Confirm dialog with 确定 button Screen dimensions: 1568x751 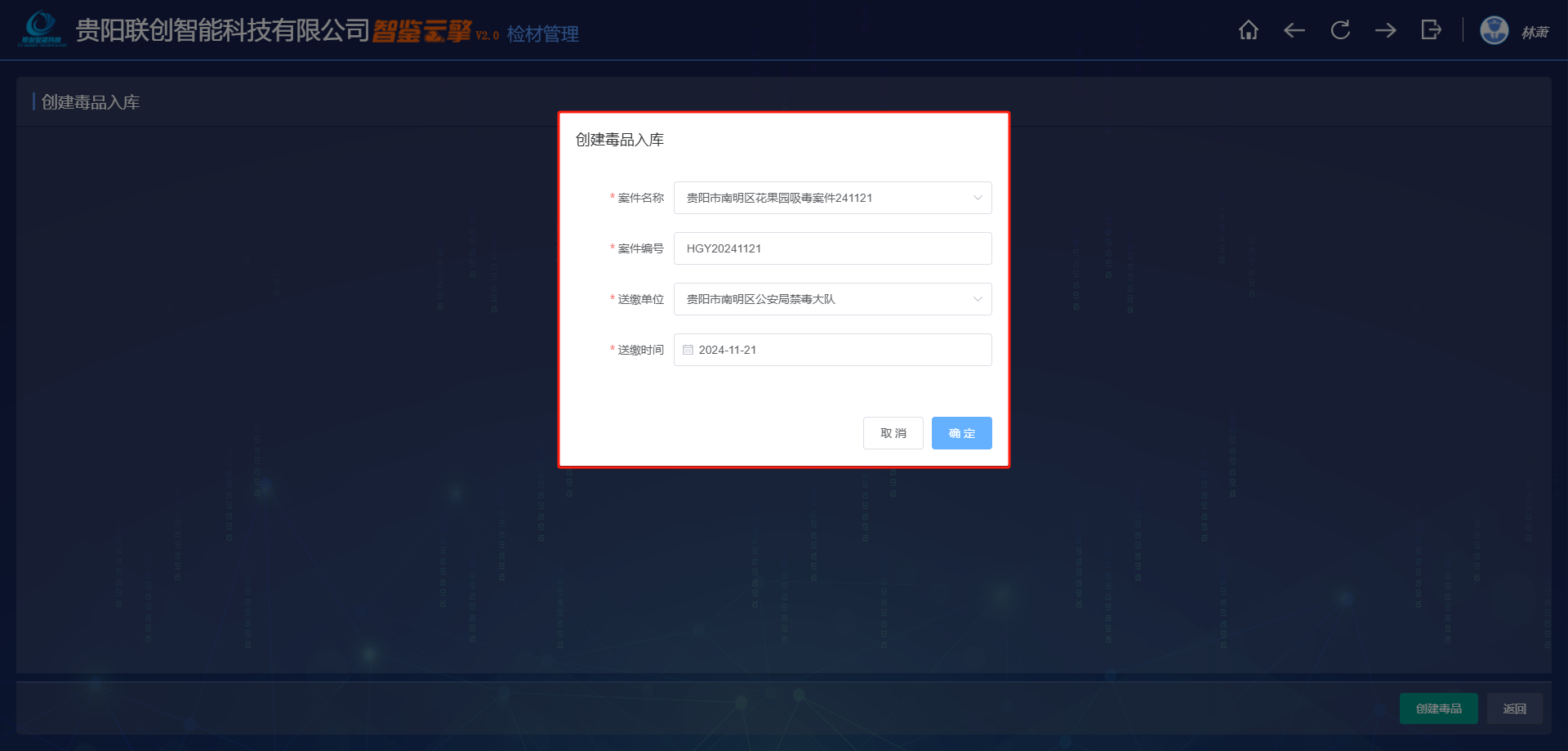click(x=962, y=433)
